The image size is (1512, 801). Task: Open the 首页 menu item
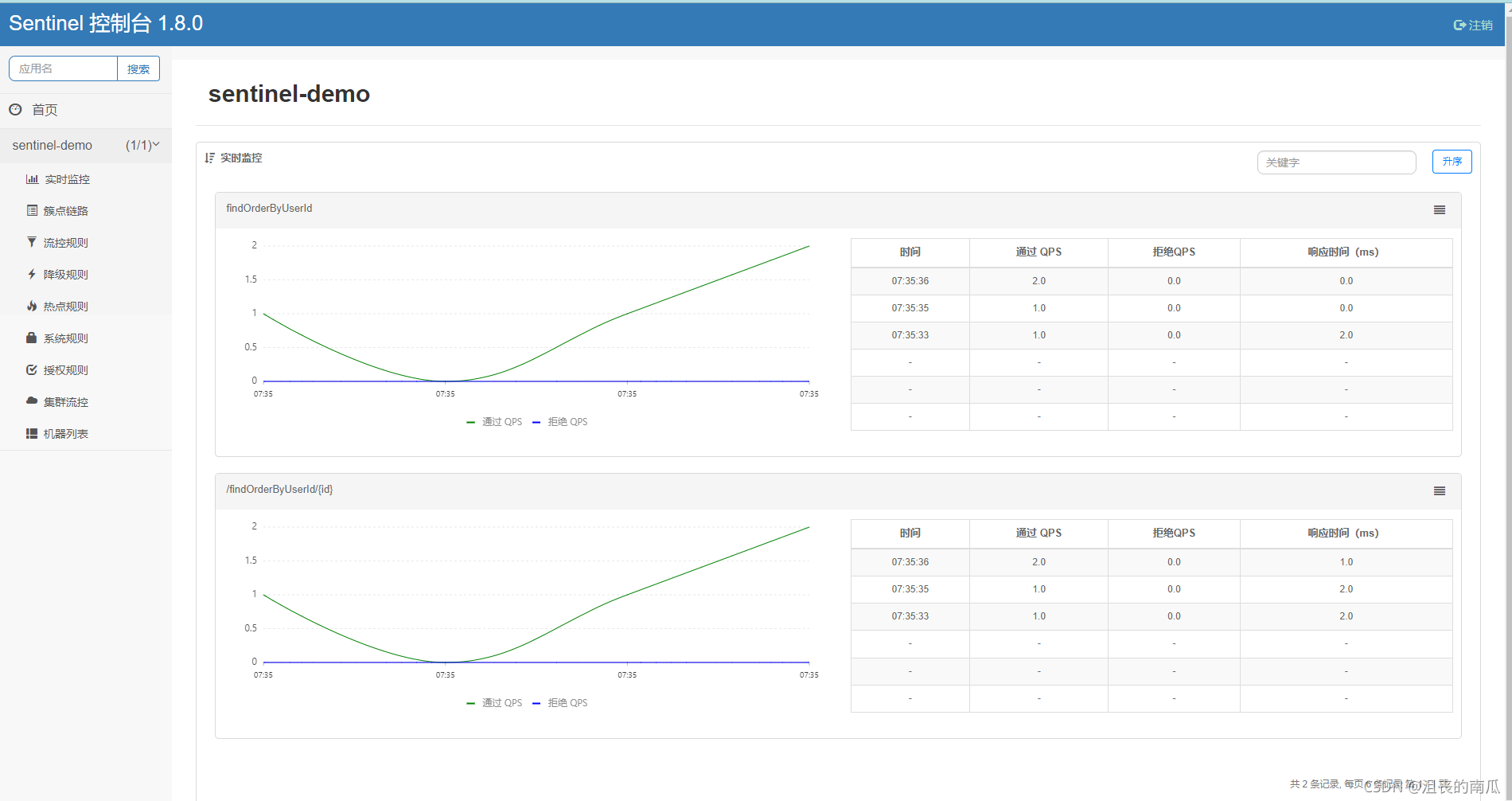click(86, 110)
